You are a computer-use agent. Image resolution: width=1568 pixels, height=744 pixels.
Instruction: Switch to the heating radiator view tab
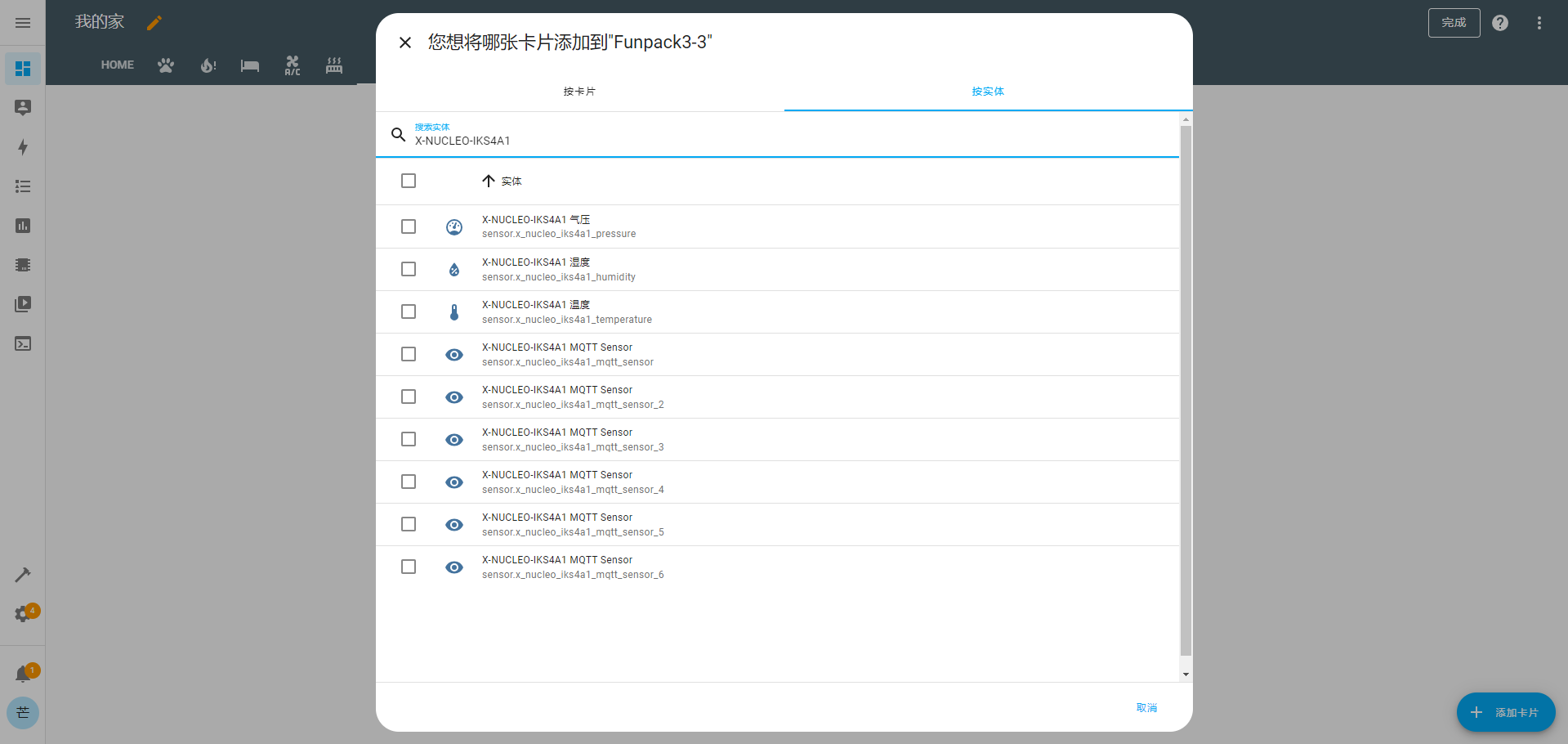(x=334, y=65)
